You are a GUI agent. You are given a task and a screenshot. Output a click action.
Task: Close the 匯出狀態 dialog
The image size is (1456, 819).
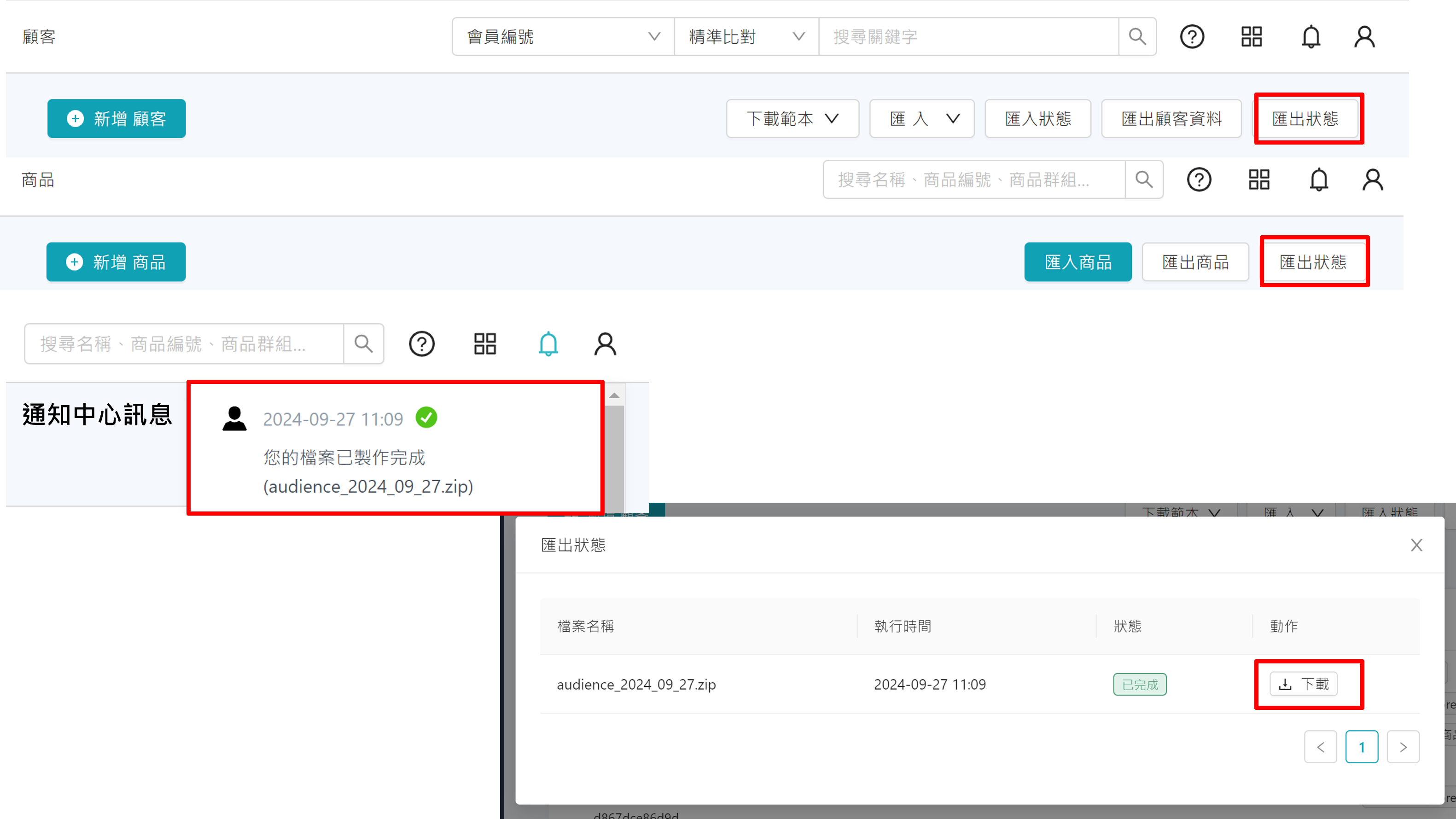pyautogui.click(x=1416, y=545)
